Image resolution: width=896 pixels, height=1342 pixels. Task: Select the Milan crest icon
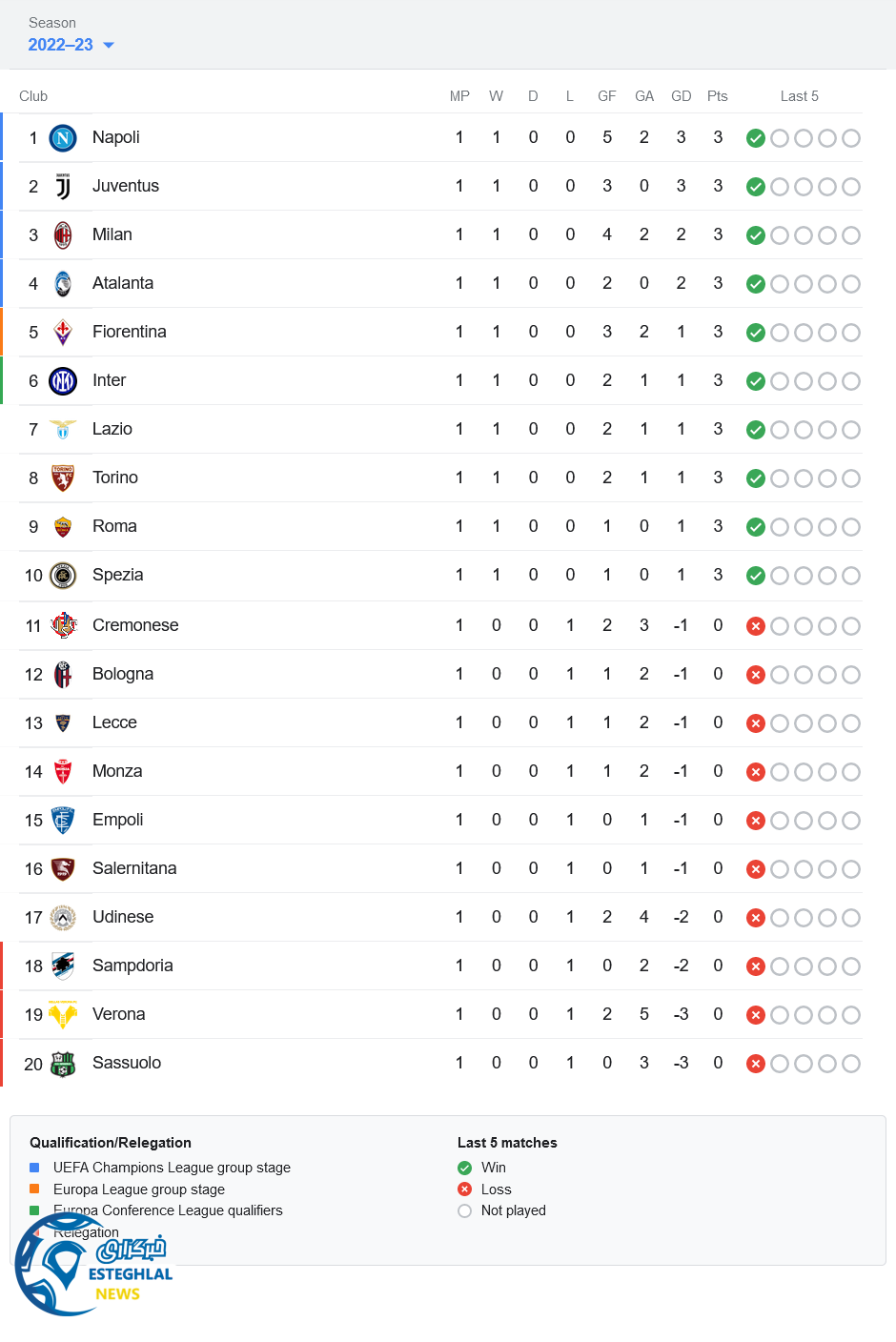pos(63,235)
